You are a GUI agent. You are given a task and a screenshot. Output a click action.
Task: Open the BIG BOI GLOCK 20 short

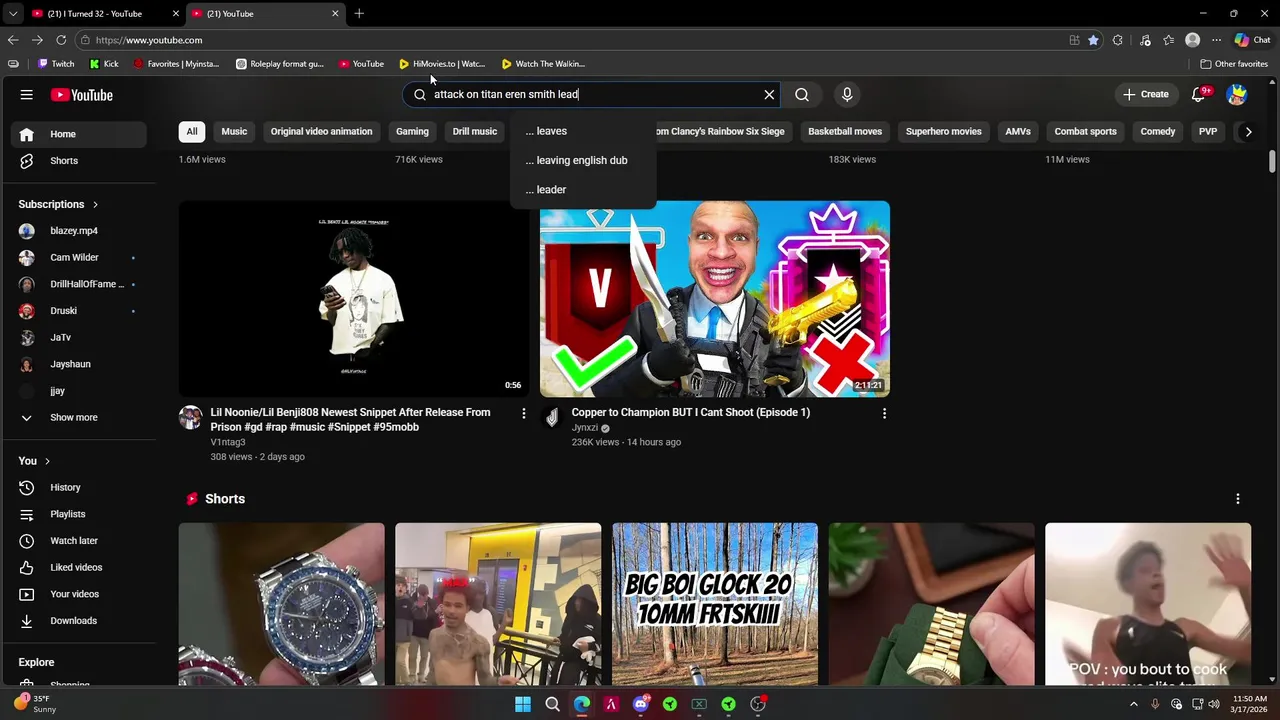click(715, 604)
